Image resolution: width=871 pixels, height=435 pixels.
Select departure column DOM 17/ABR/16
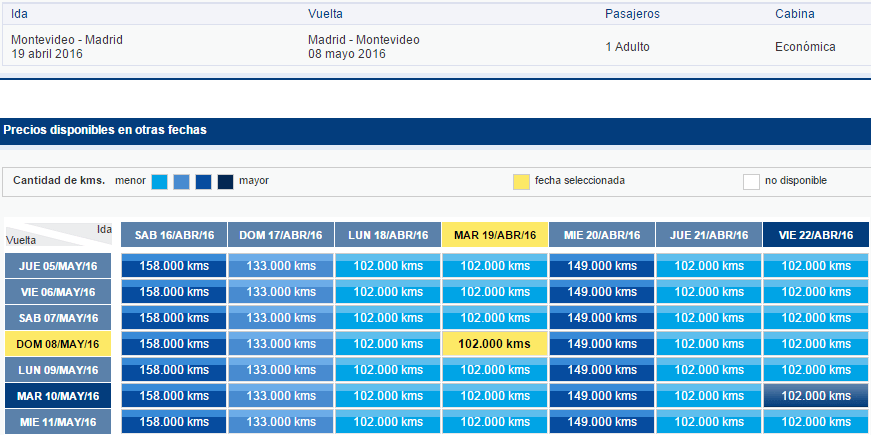click(x=281, y=235)
